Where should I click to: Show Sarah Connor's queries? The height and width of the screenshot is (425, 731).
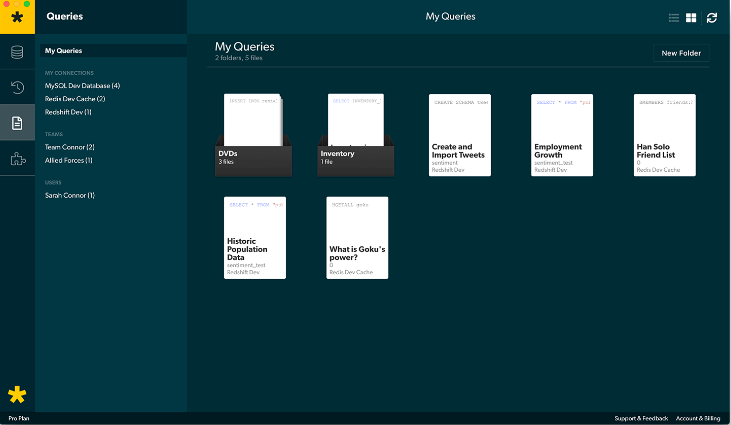pos(69,195)
